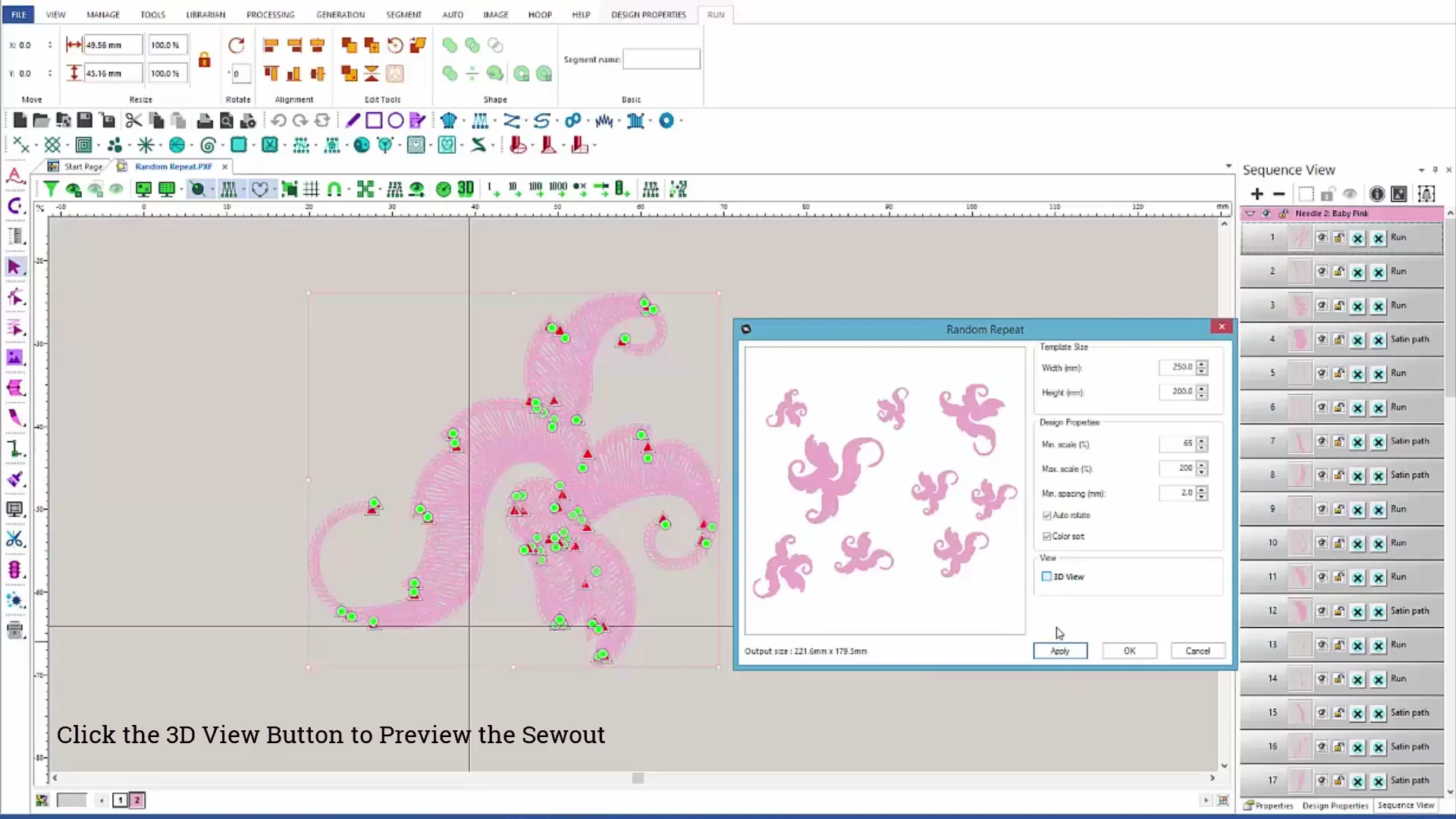
Task: Click the Apply button in Random Repeat dialog
Action: point(1059,651)
